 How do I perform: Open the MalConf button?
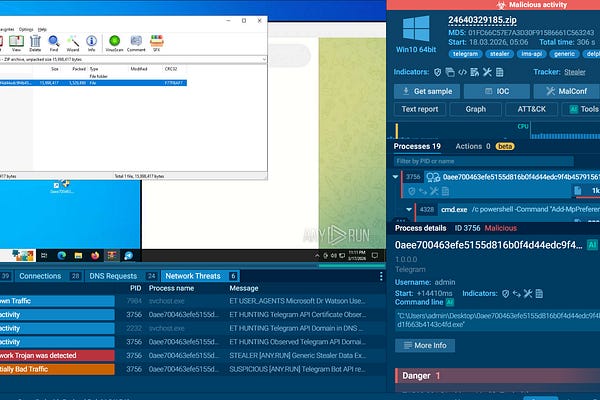[x=567, y=91]
